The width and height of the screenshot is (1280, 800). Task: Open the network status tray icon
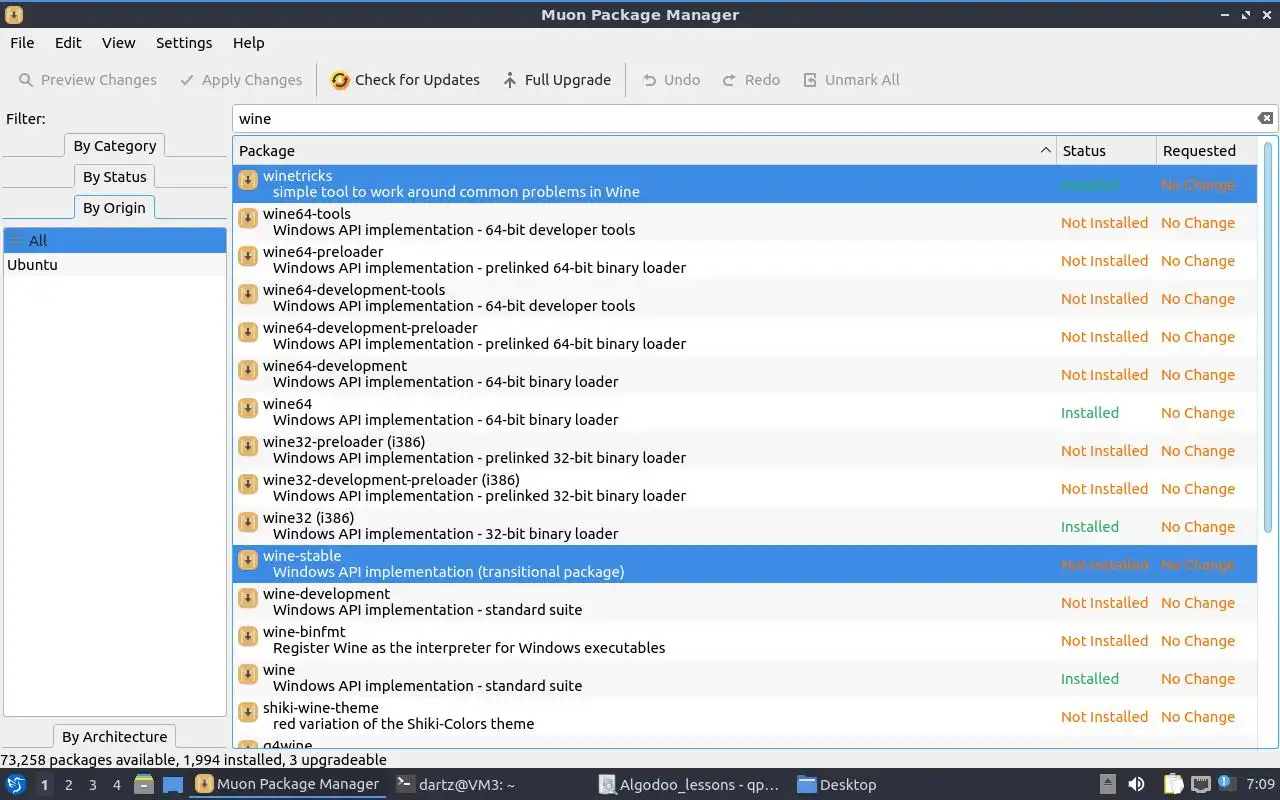1200,784
